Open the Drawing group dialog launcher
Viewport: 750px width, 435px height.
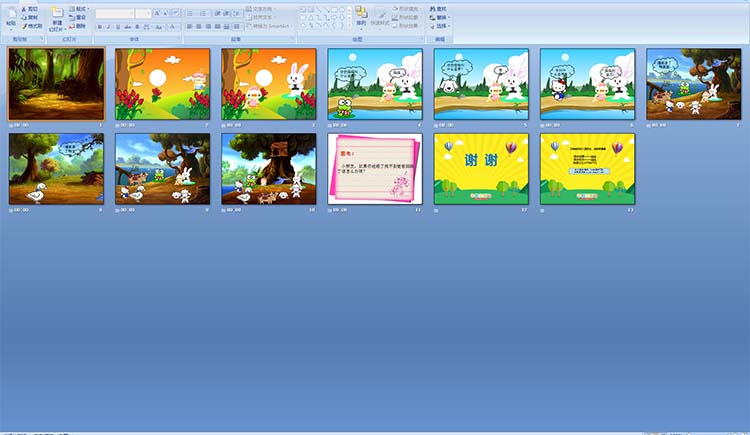click(422, 38)
